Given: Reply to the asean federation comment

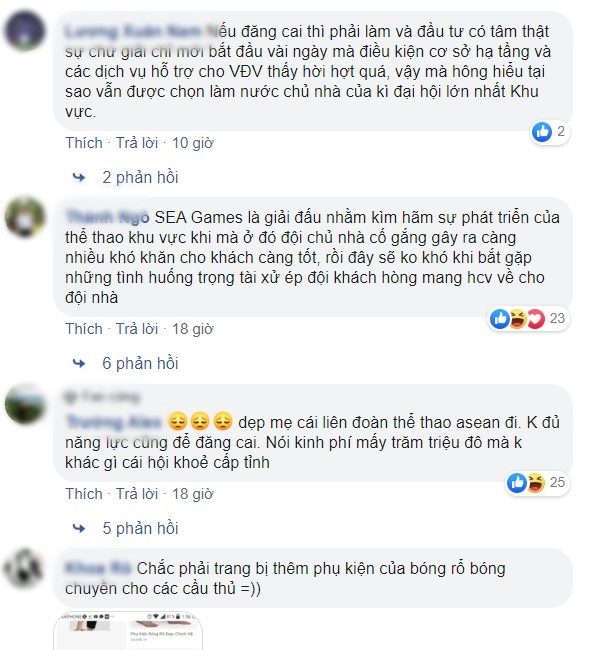Looking at the screenshot, I should coord(137,494).
